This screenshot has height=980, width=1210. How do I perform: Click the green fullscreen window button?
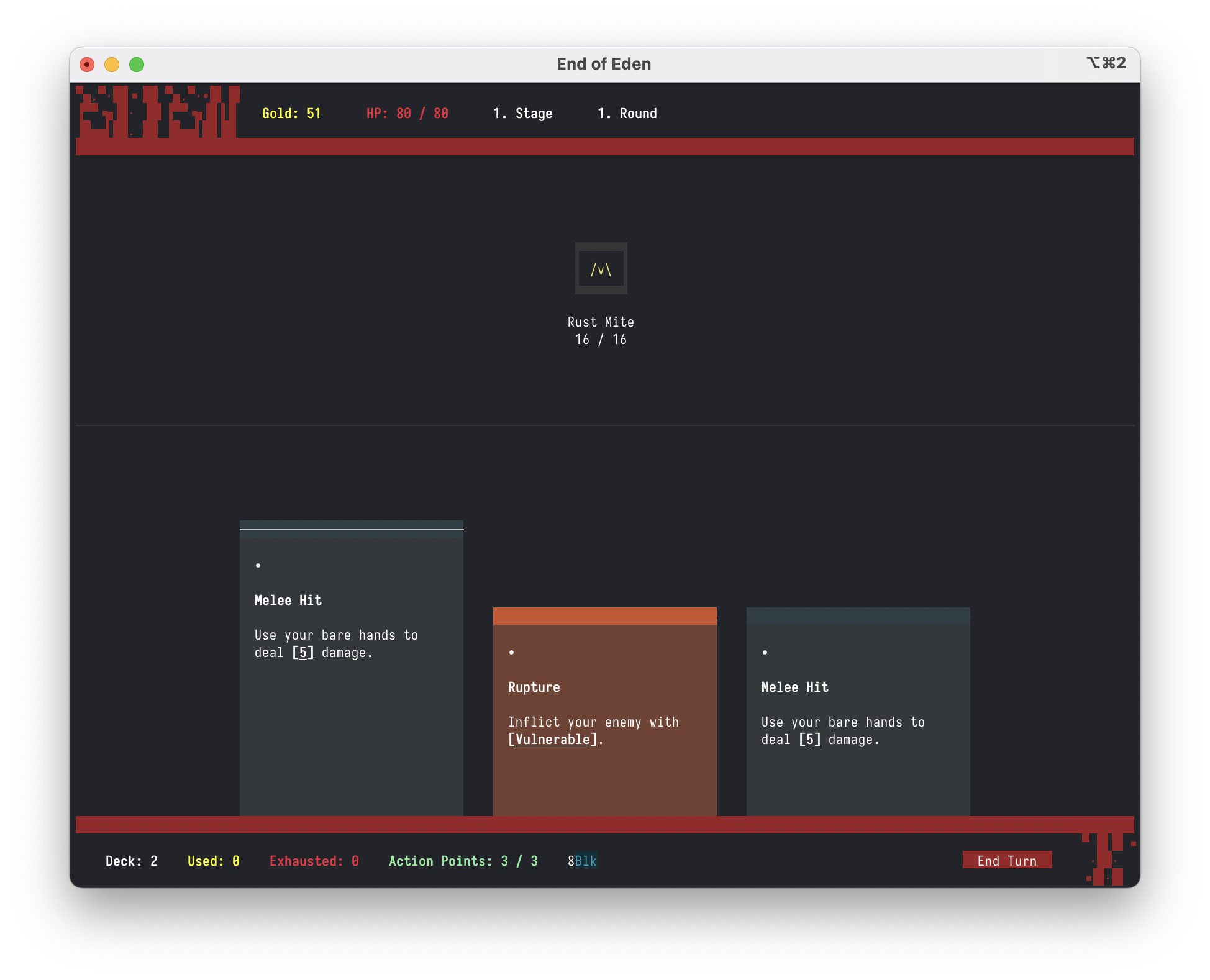coord(137,65)
